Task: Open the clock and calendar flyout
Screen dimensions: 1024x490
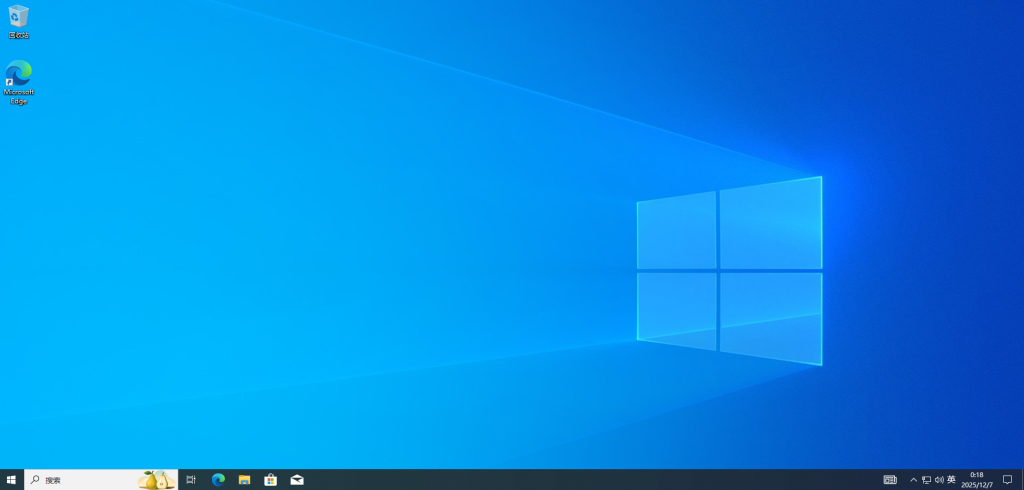Action: (x=977, y=480)
